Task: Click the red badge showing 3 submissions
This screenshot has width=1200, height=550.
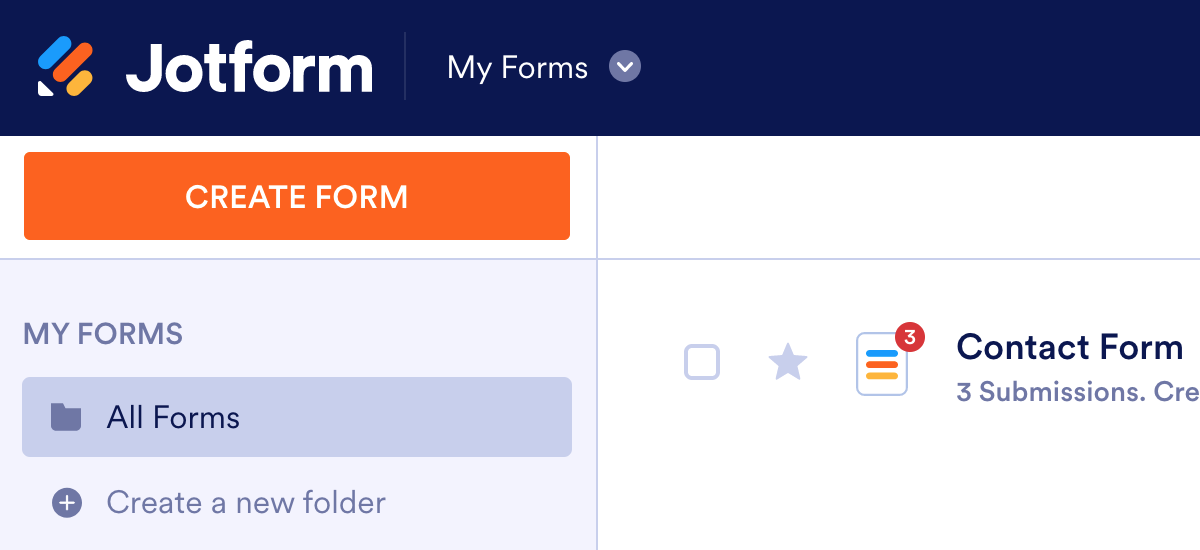Action: [x=909, y=338]
